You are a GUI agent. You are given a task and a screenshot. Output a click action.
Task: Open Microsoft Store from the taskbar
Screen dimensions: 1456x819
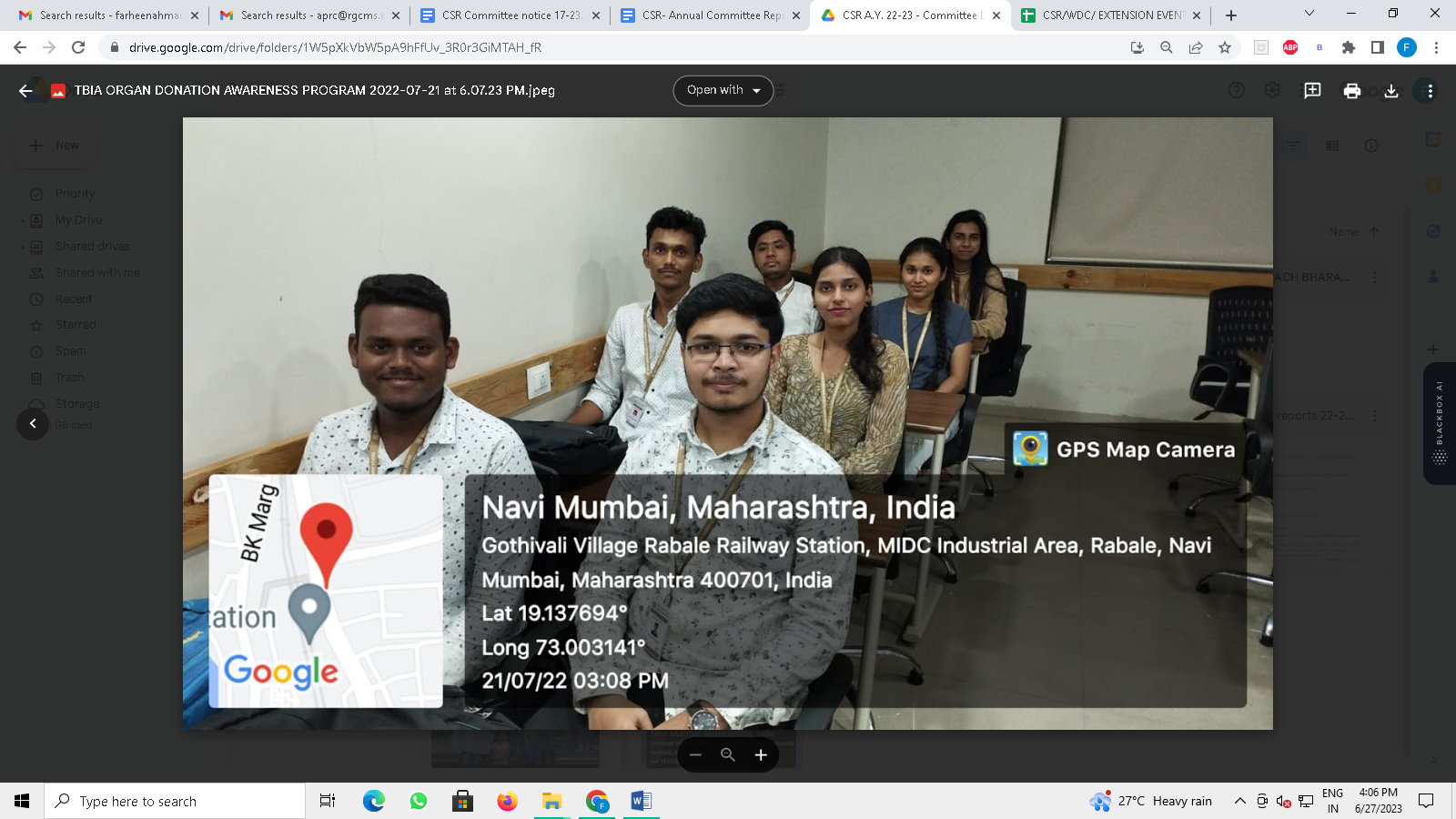point(462,801)
